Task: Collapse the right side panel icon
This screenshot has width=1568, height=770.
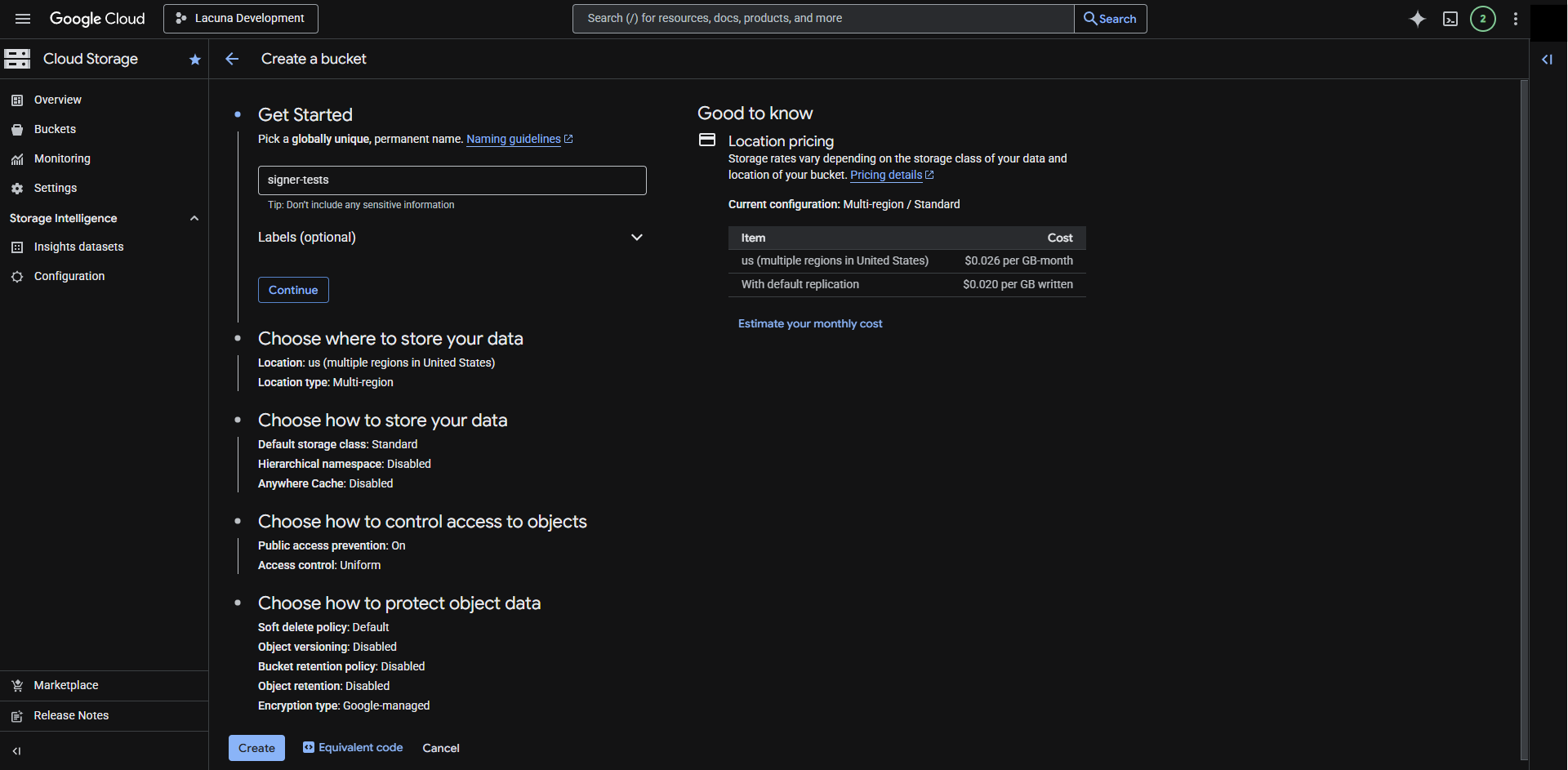Action: pos(1547,60)
